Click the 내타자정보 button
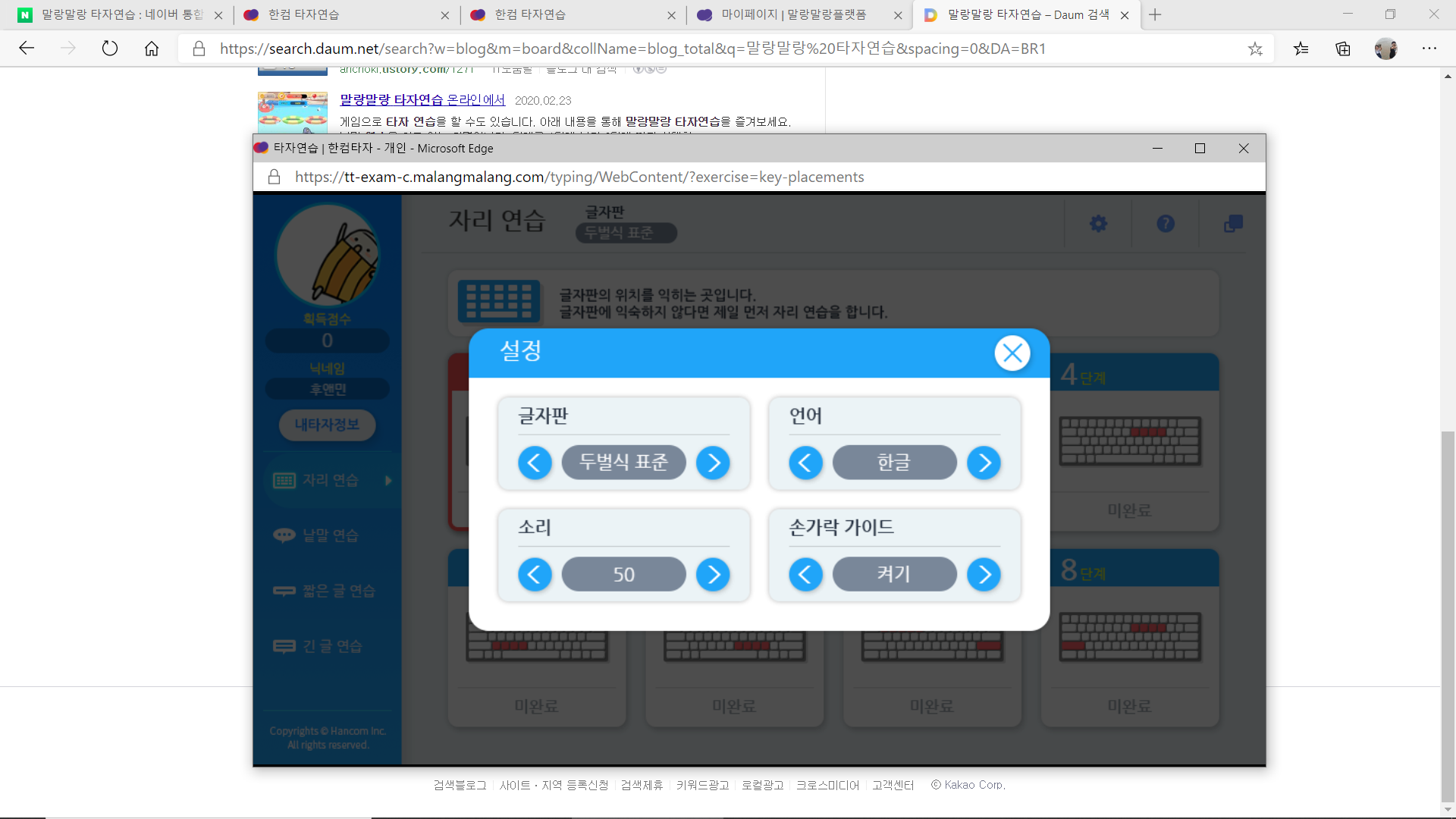The width and height of the screenshot is (1456, 819). pos(327,425)
